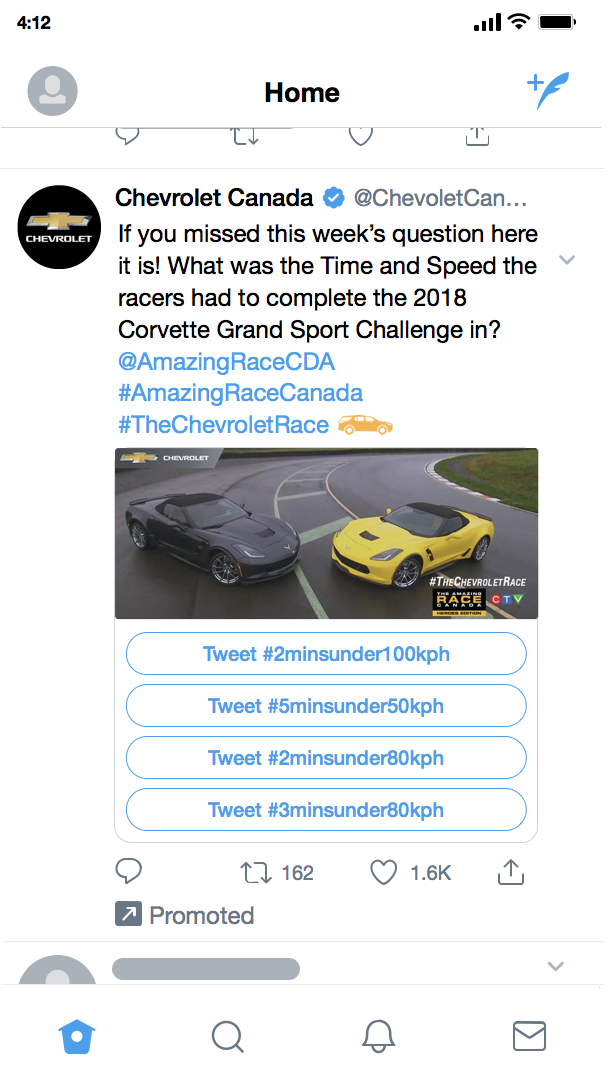
Task: Open the Search tab magnifier icon
Action: pyautogui.click(x=228, y=1036)
